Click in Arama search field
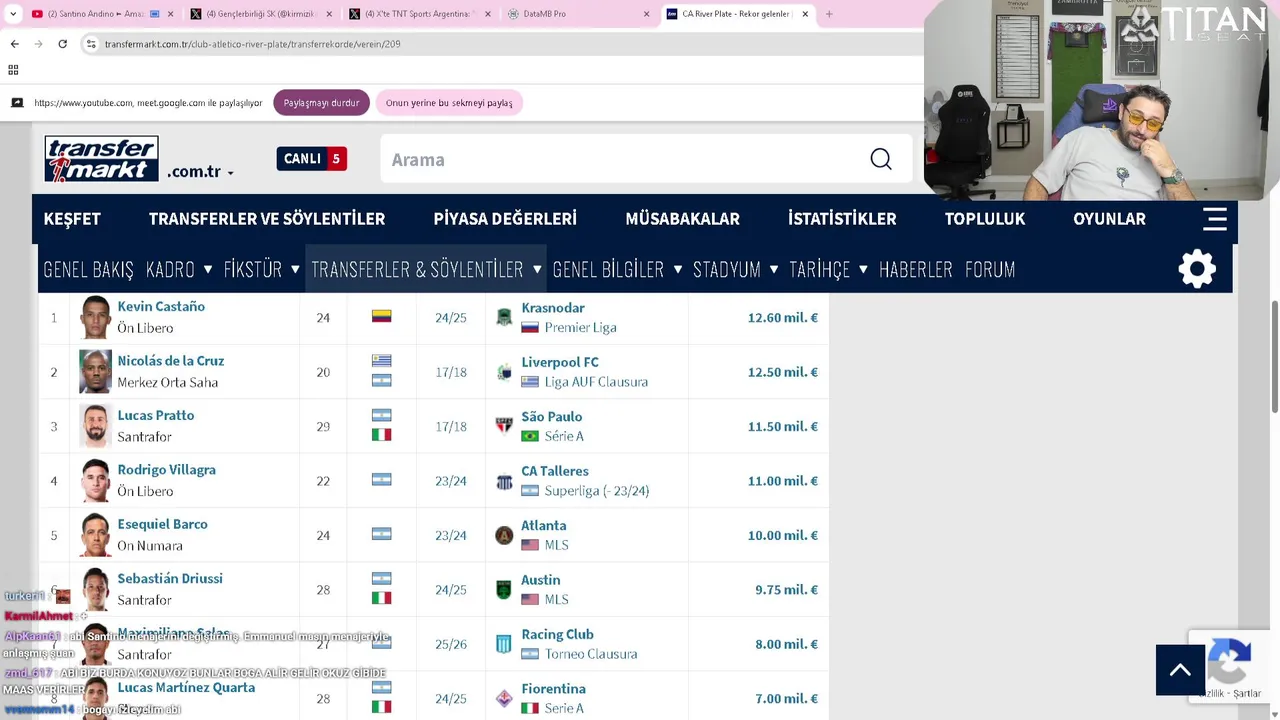Image resolution: width=1280 pixels, height=720 pixels. pos(625,159)
